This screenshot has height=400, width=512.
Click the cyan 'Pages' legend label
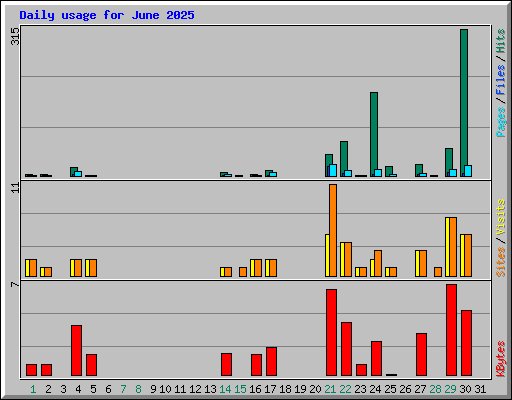(x=501, y=122)
